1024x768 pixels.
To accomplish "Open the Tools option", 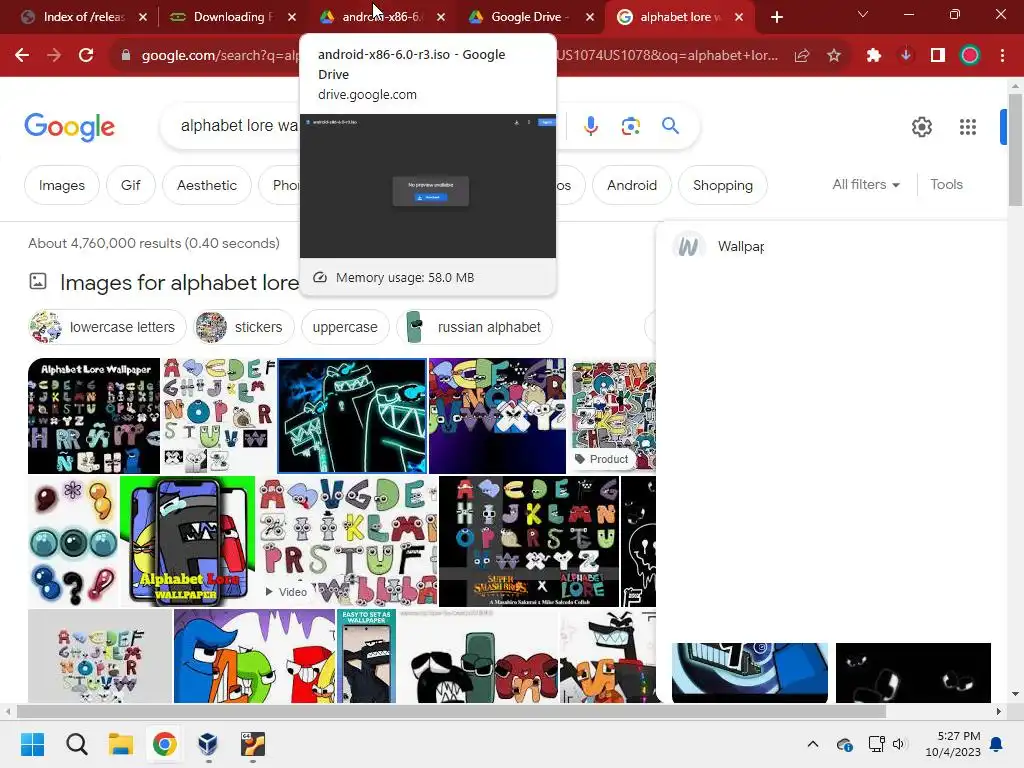I will click(x=946, y=185).
